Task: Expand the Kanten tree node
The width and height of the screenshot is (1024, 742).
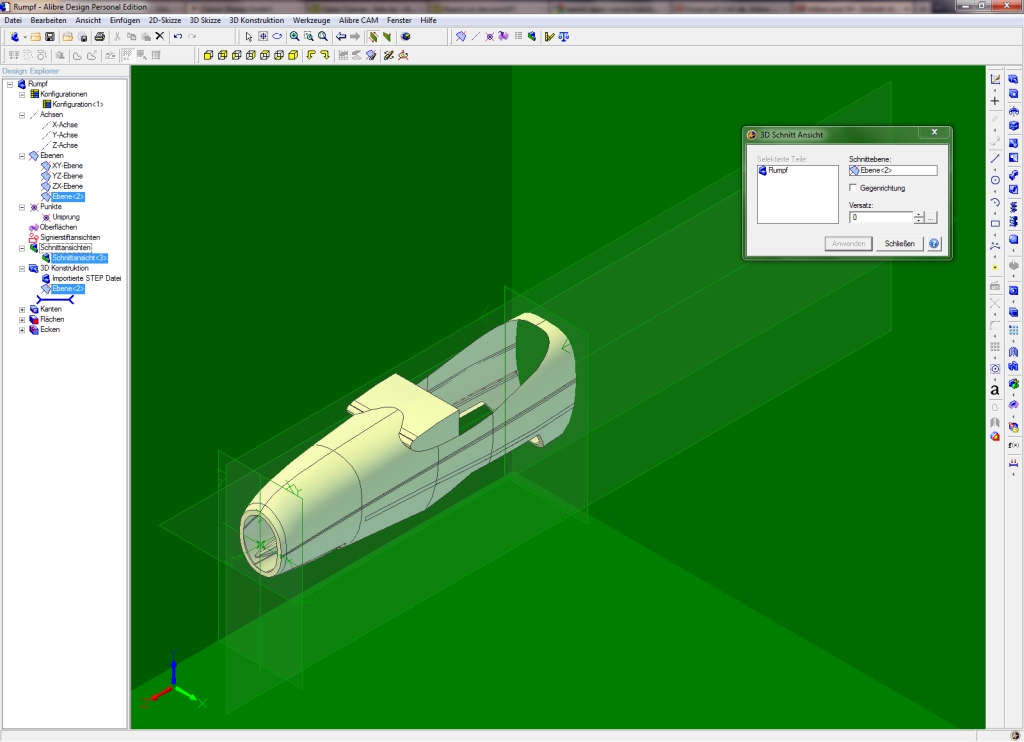Action: pyautogui.click(x=22, y=310)
